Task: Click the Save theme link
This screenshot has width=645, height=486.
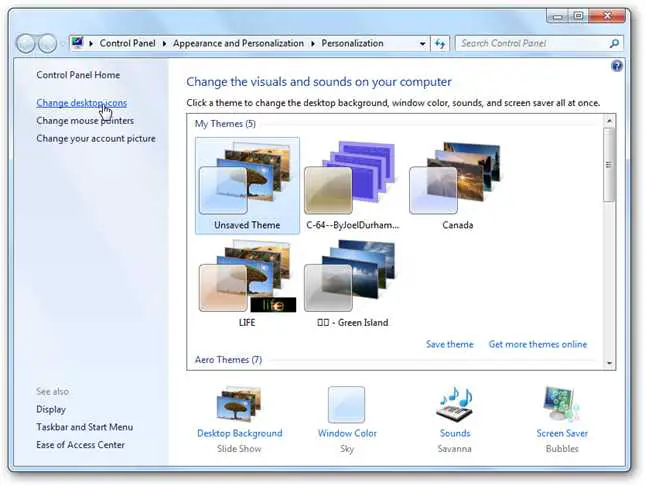Action: click(450, 344)
